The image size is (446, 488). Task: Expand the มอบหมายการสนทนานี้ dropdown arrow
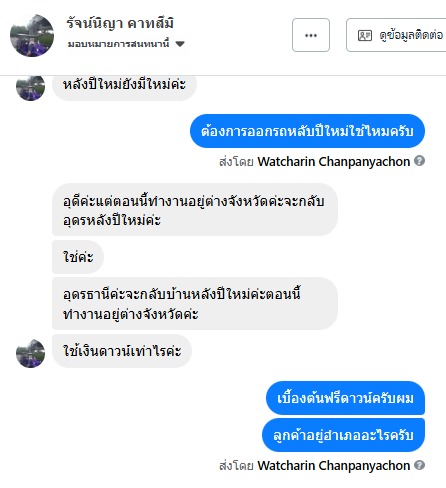(180, 44)
